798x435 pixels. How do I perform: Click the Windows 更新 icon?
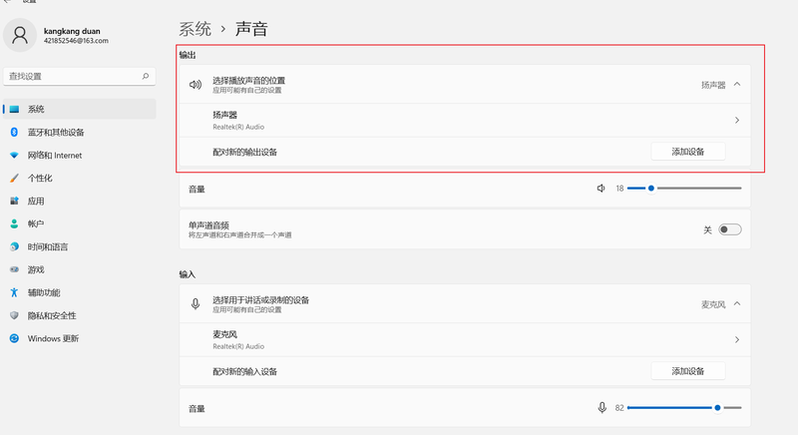(14, 338)
